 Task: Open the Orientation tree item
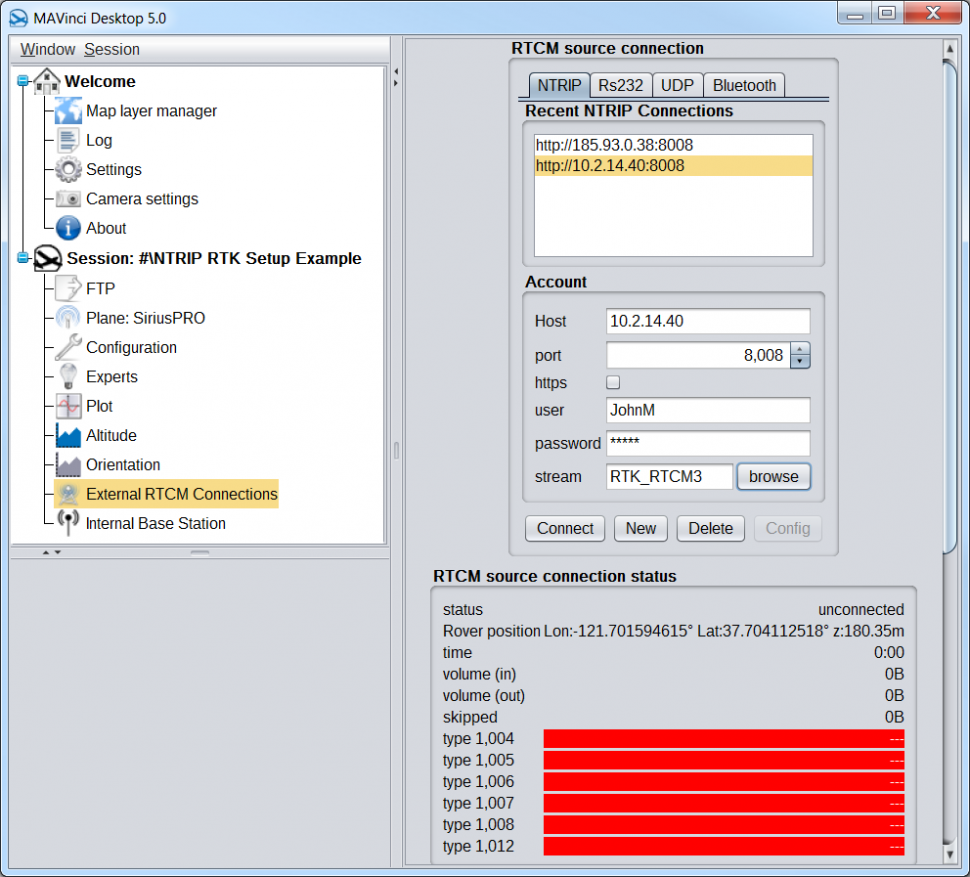(123, 464)
